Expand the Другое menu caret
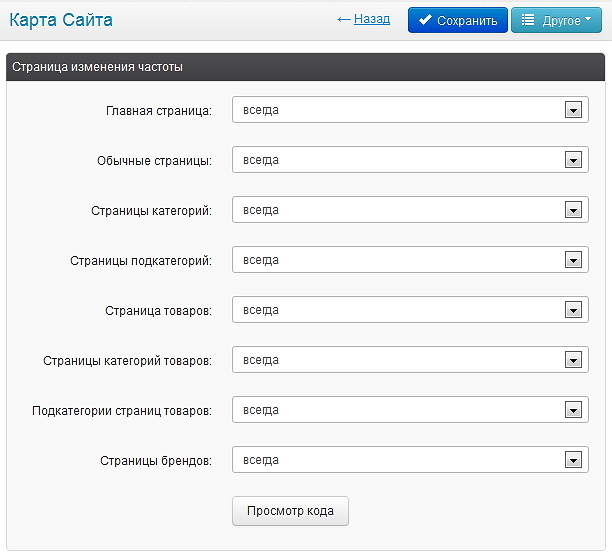The image size is (612, 557). click(588, 19)
